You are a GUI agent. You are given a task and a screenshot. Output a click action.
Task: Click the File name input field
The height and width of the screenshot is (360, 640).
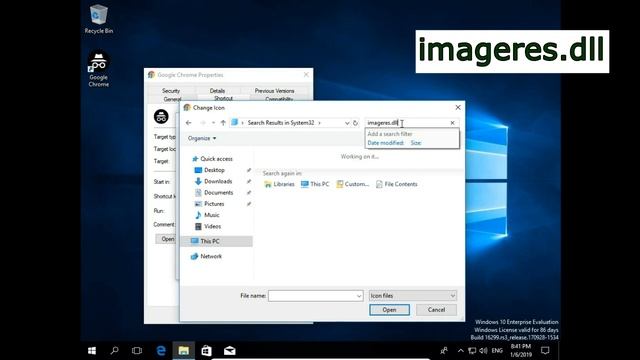311,296
